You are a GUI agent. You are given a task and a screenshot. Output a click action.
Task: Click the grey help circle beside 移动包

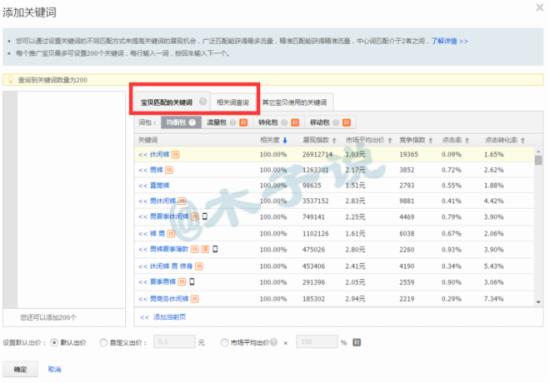336,122
